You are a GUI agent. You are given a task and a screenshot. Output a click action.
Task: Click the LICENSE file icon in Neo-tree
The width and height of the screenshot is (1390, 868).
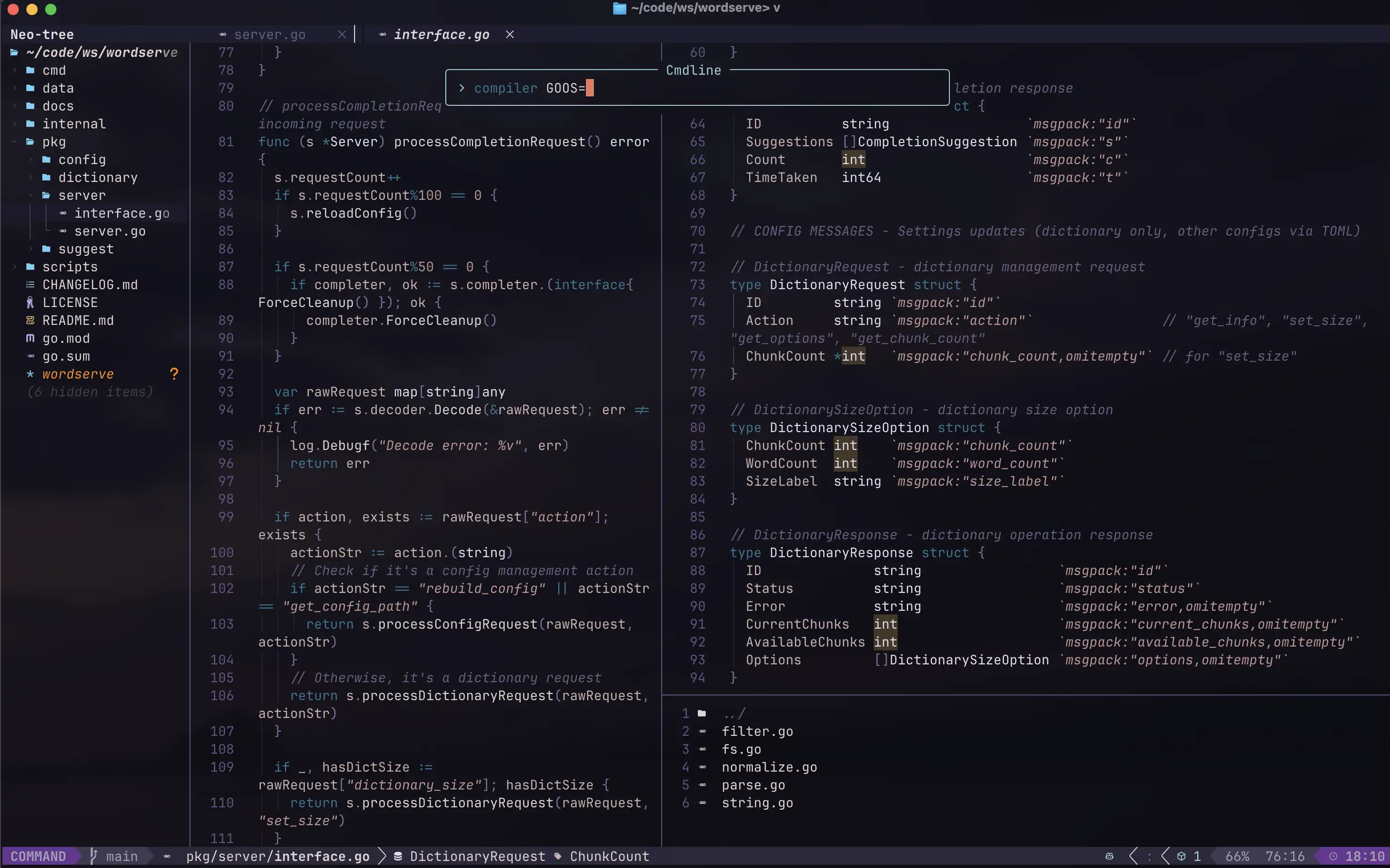coord(30,302)
